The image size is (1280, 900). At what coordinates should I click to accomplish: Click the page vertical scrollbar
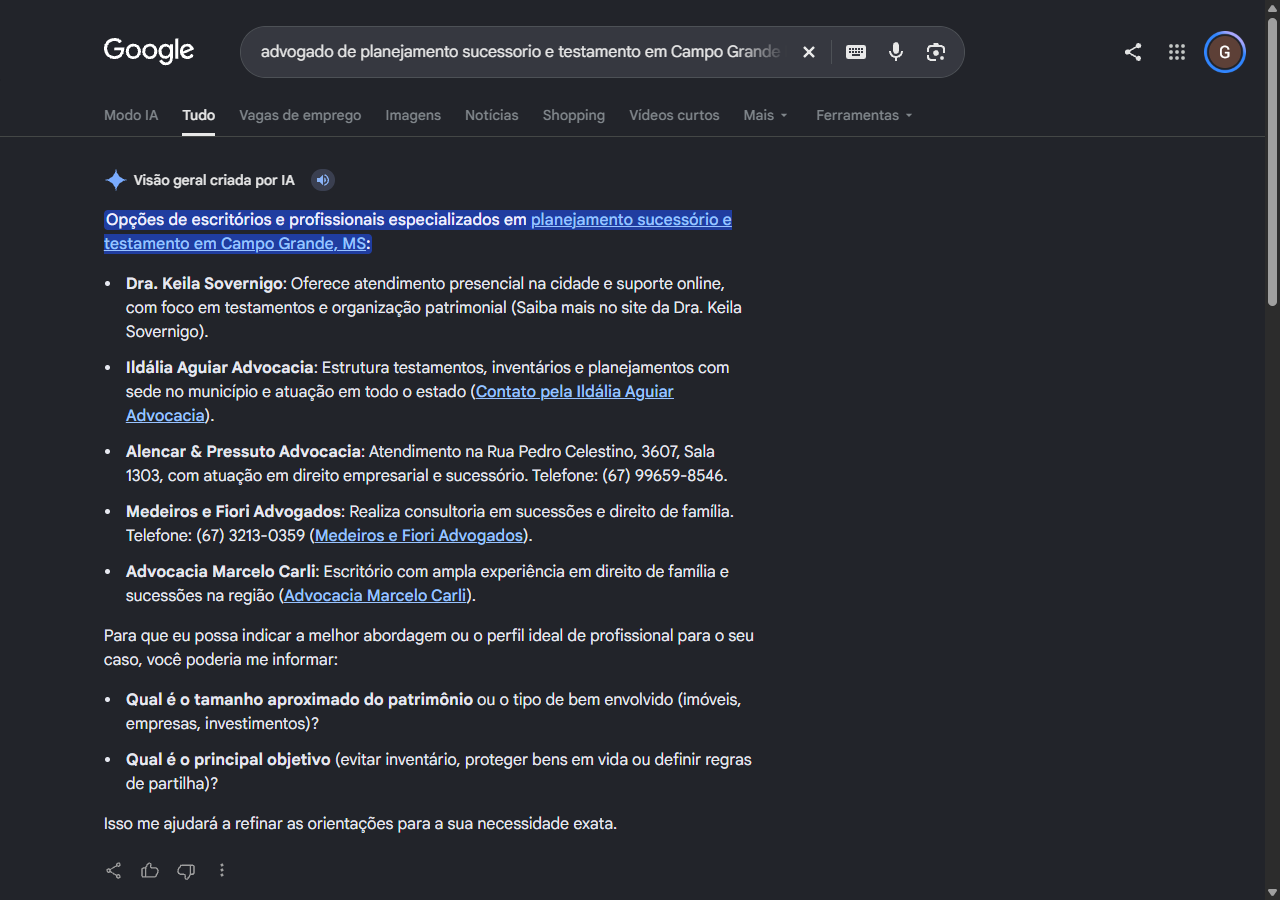pos(1272,160)
